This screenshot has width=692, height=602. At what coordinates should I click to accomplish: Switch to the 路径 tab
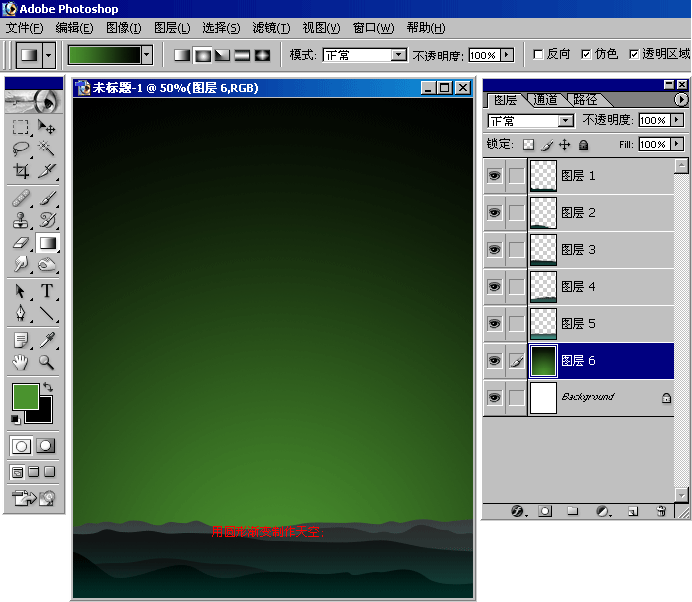point(585,100)
